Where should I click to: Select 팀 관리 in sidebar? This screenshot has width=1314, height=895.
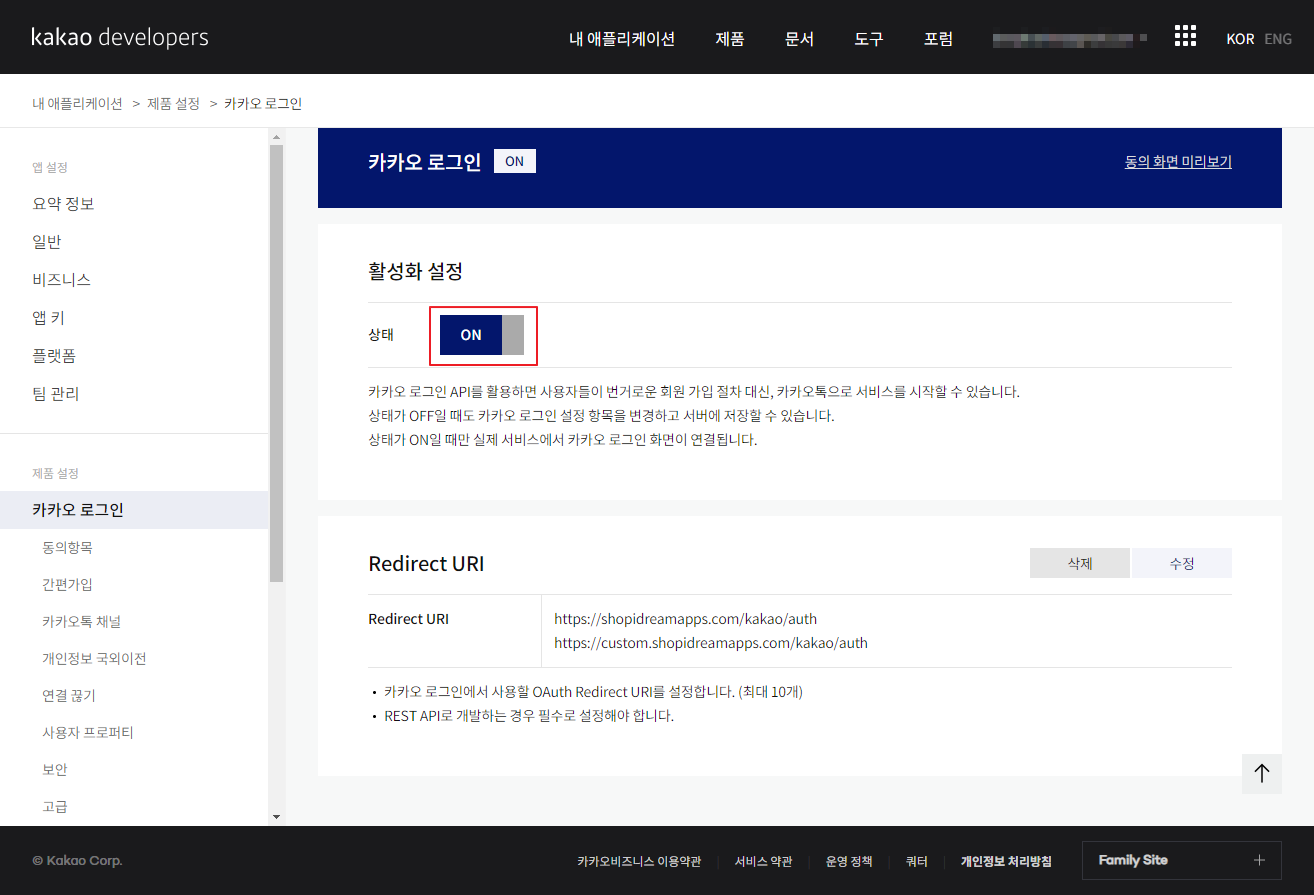[56, 394]
